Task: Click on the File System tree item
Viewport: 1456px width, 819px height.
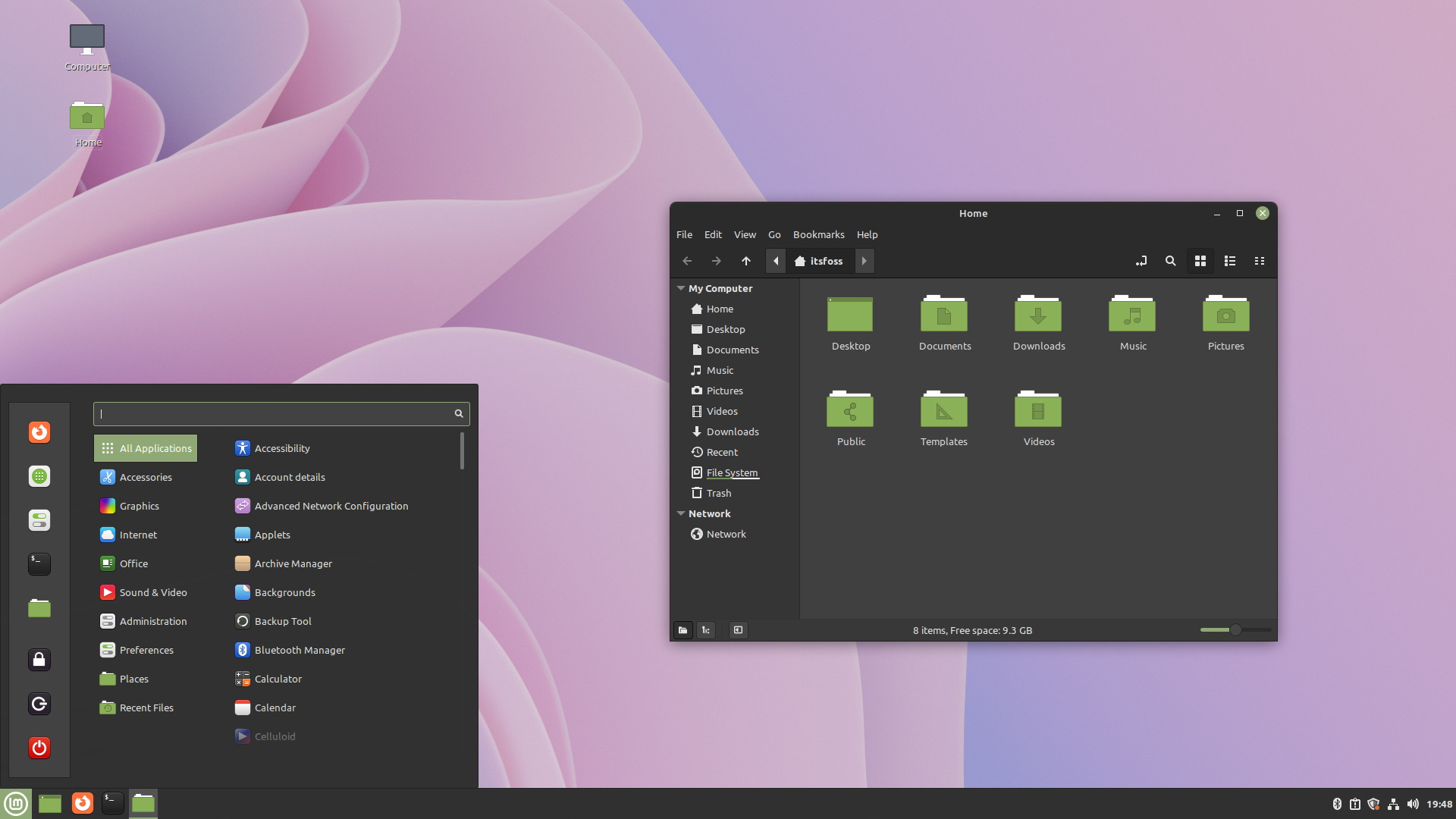Action: pyautogui.click(x=732, y=472)
